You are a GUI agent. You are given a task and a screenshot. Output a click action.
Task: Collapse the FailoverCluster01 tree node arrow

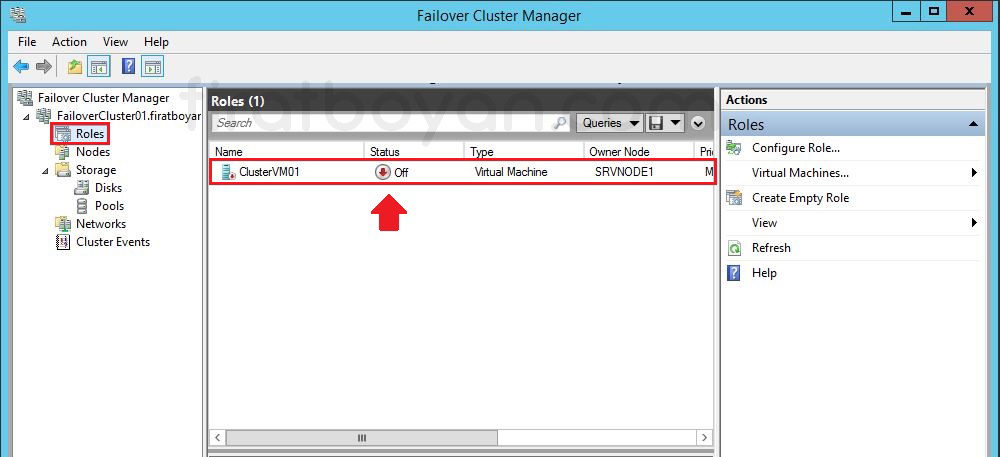point(26,116)
